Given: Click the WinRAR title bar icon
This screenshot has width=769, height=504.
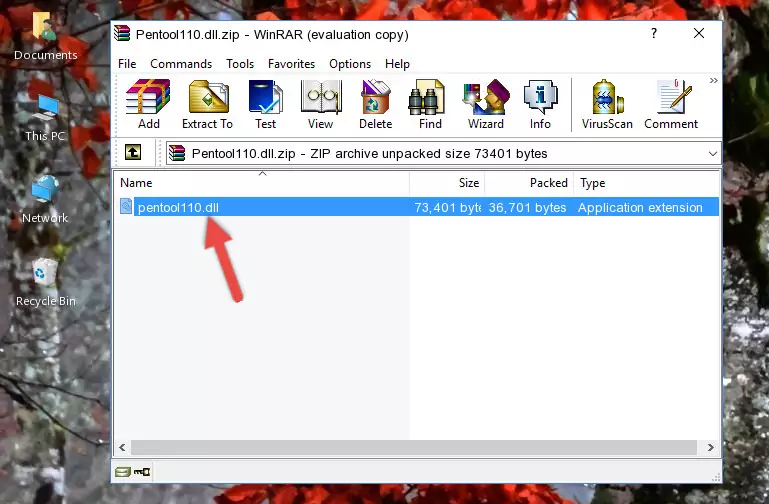Looking at the screenshot, I should pos(122,34).
